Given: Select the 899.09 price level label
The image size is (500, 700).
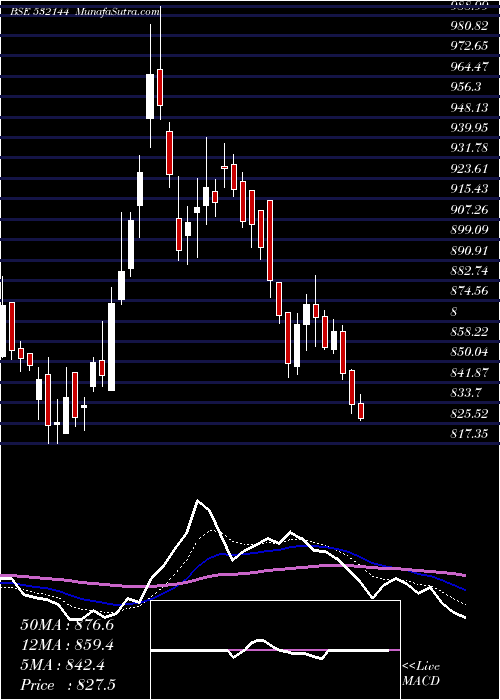Looking at the screenshot, I should point(469,230).
